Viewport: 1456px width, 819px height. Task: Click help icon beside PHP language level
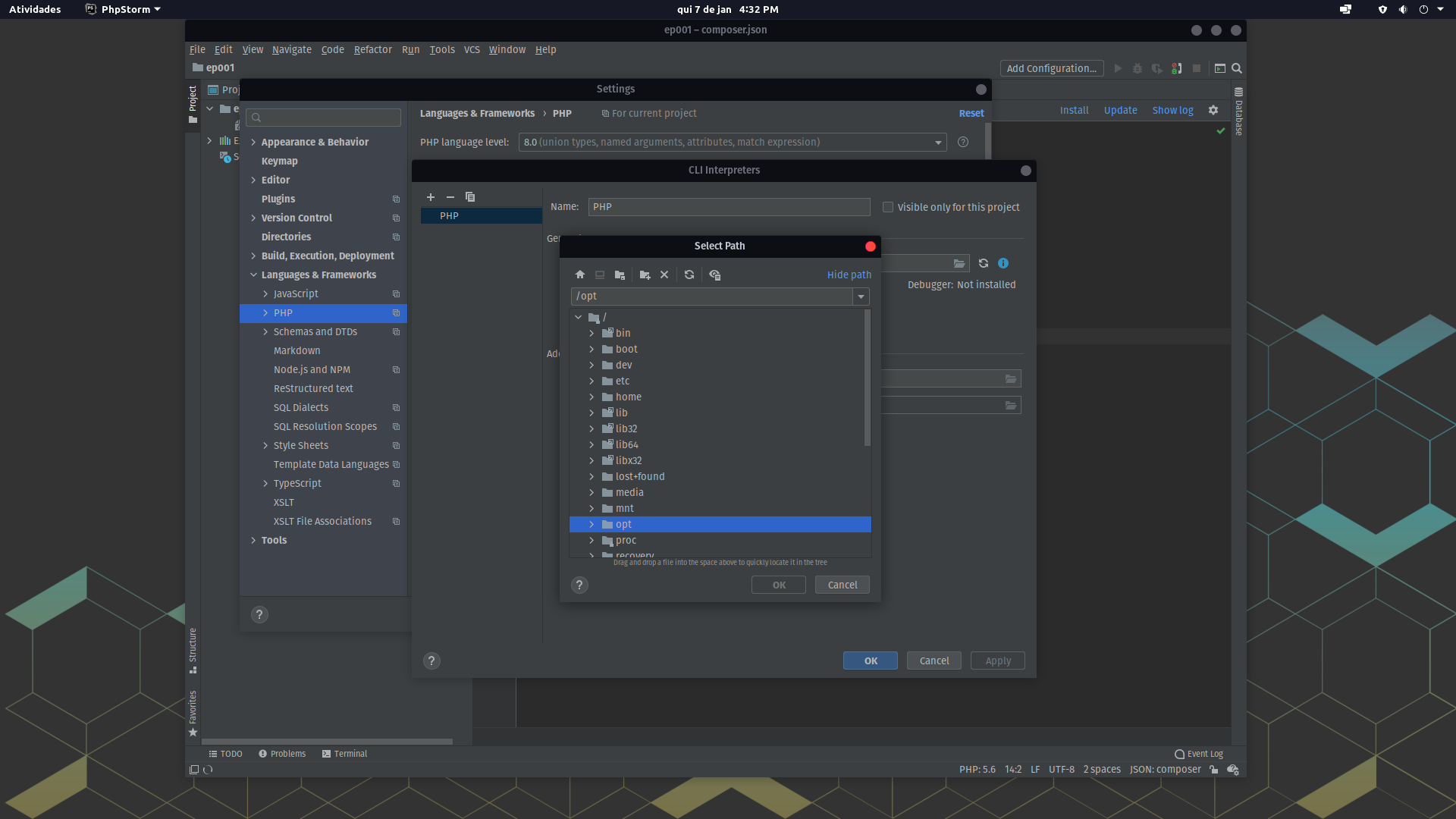[963, 142]
